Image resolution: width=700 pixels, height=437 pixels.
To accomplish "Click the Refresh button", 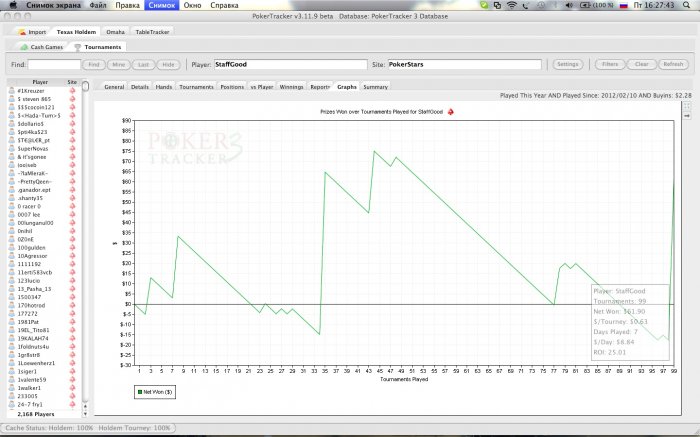I will (x=673, y=64).
